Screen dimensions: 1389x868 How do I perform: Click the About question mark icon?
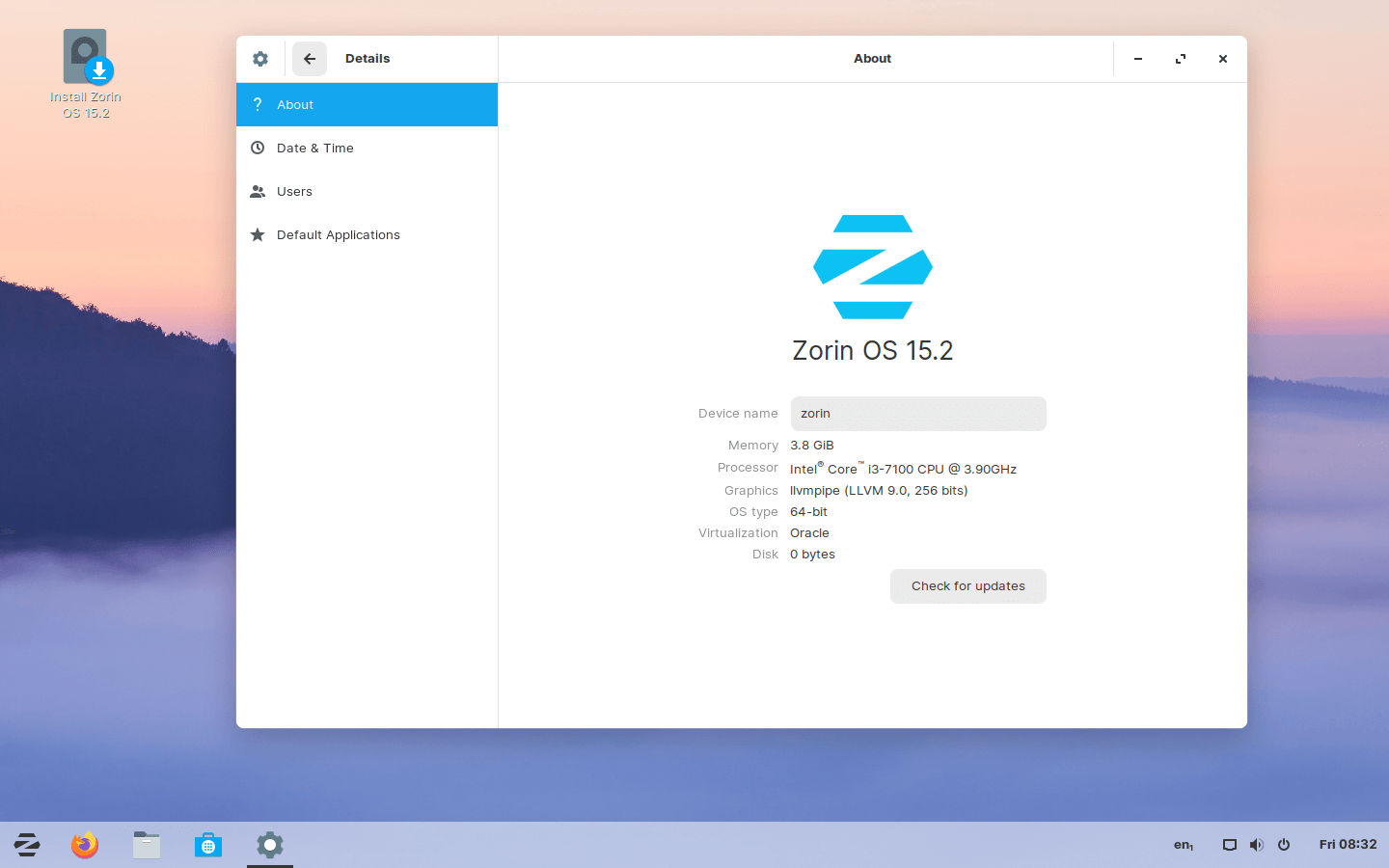pyautogui.click(x=258, y=104)
